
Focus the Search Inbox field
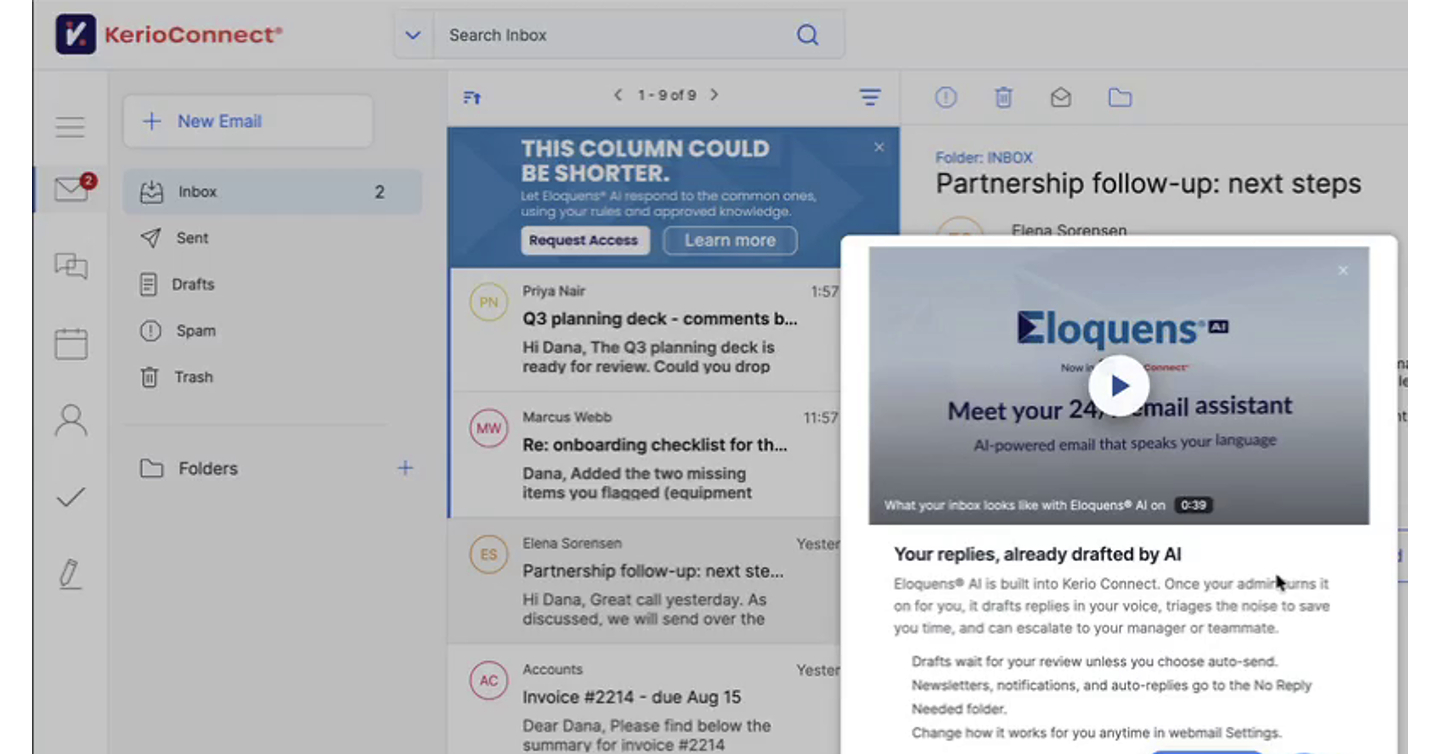pyautogui.click(x=615, y=35)
